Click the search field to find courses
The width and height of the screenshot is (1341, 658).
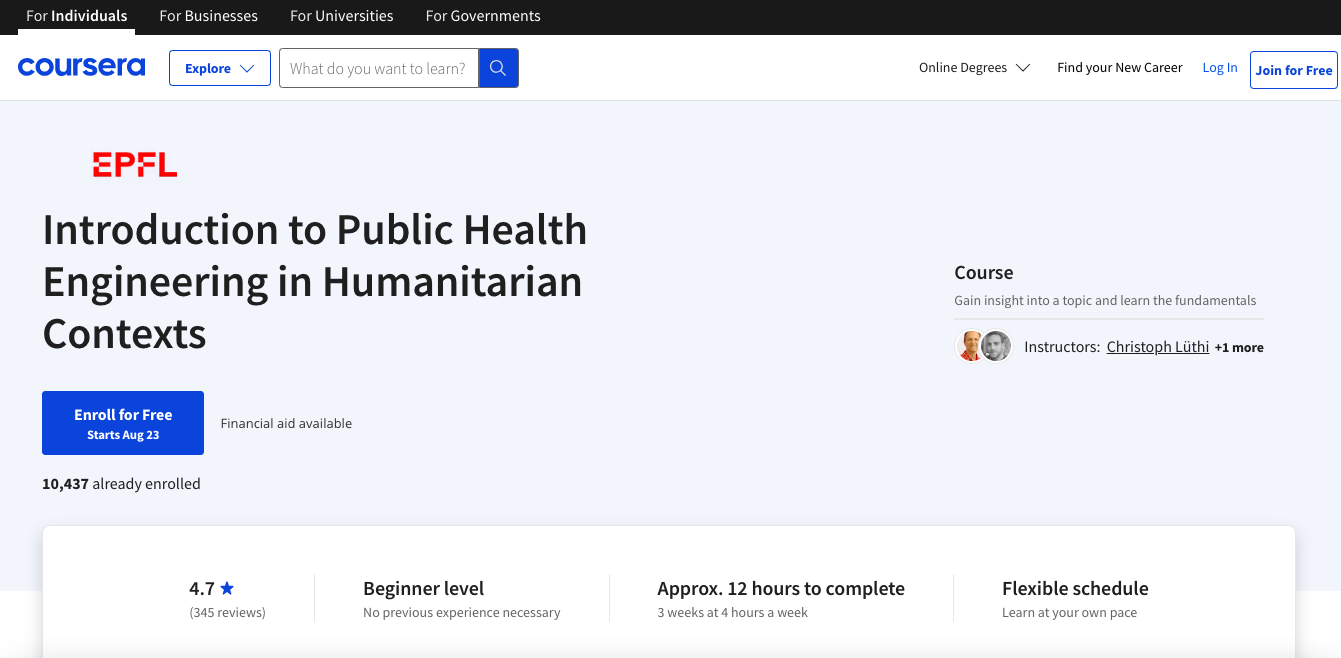coord(379,68)
